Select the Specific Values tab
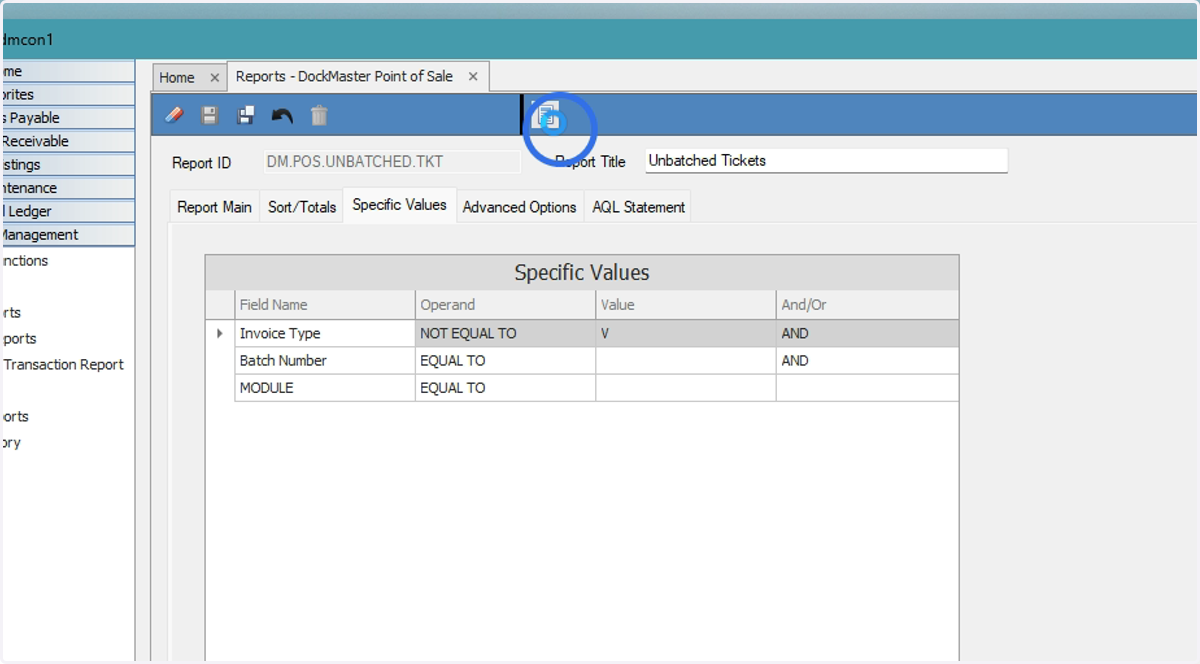 click(x=400, y=204)
